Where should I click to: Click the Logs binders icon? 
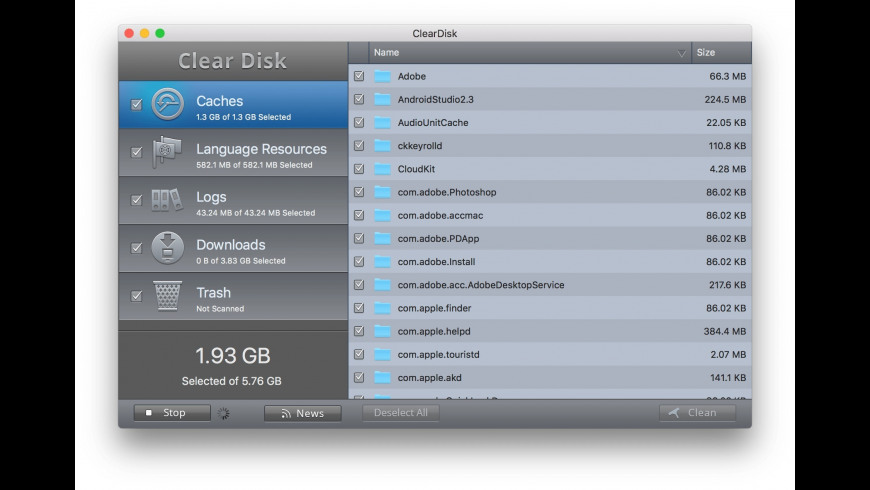(x=167, y=200)
